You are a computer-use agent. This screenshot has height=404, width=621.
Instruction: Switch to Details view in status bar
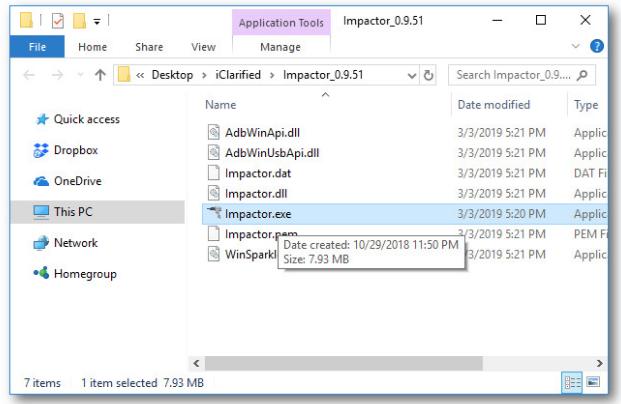572,383
